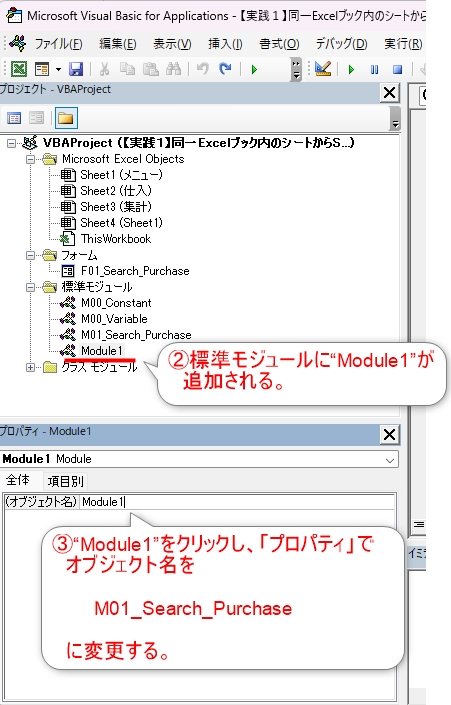Expand the クラス モジュール folder
Image resolution: width=451 pixels, height=705 pixels.
click(x=30, y=368)
